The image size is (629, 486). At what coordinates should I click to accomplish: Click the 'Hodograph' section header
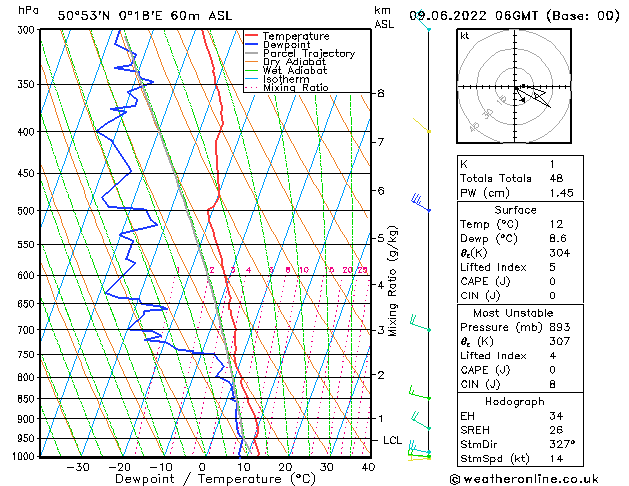point(515,402)
